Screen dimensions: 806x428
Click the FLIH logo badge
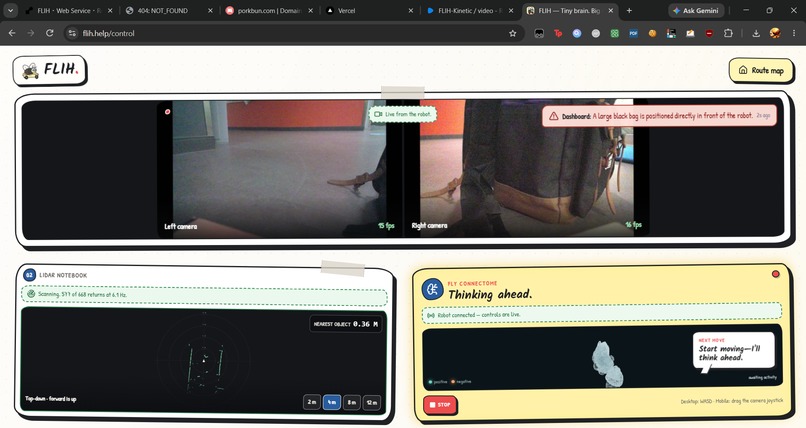50,70
